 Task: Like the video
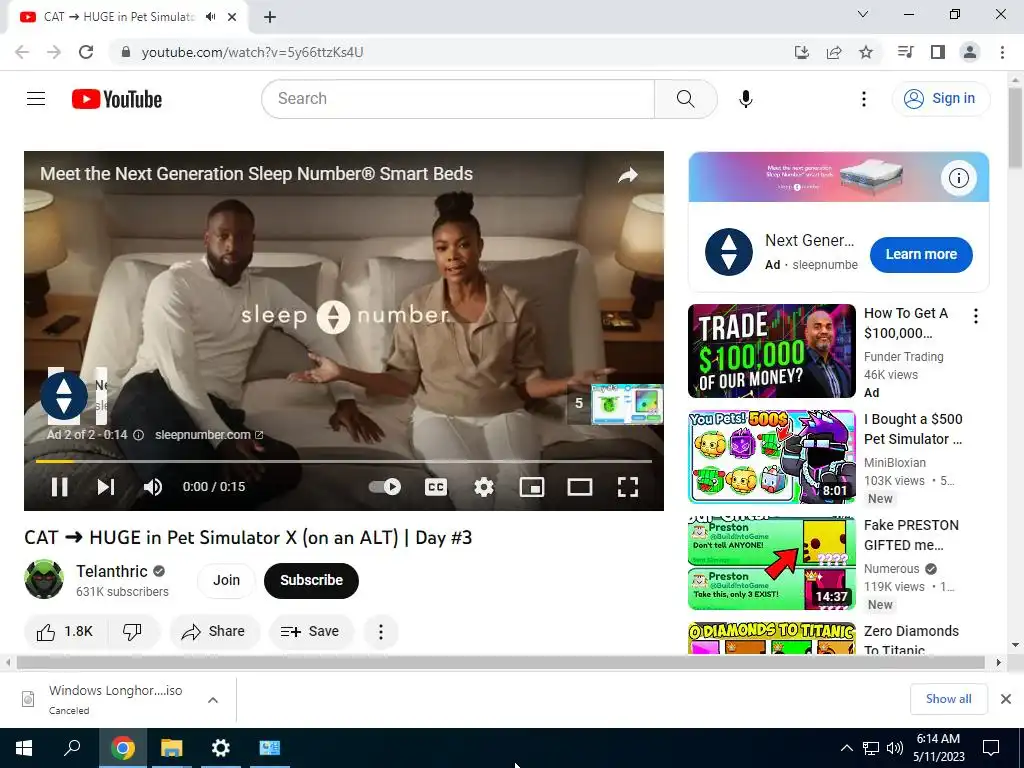pos(65,632)
